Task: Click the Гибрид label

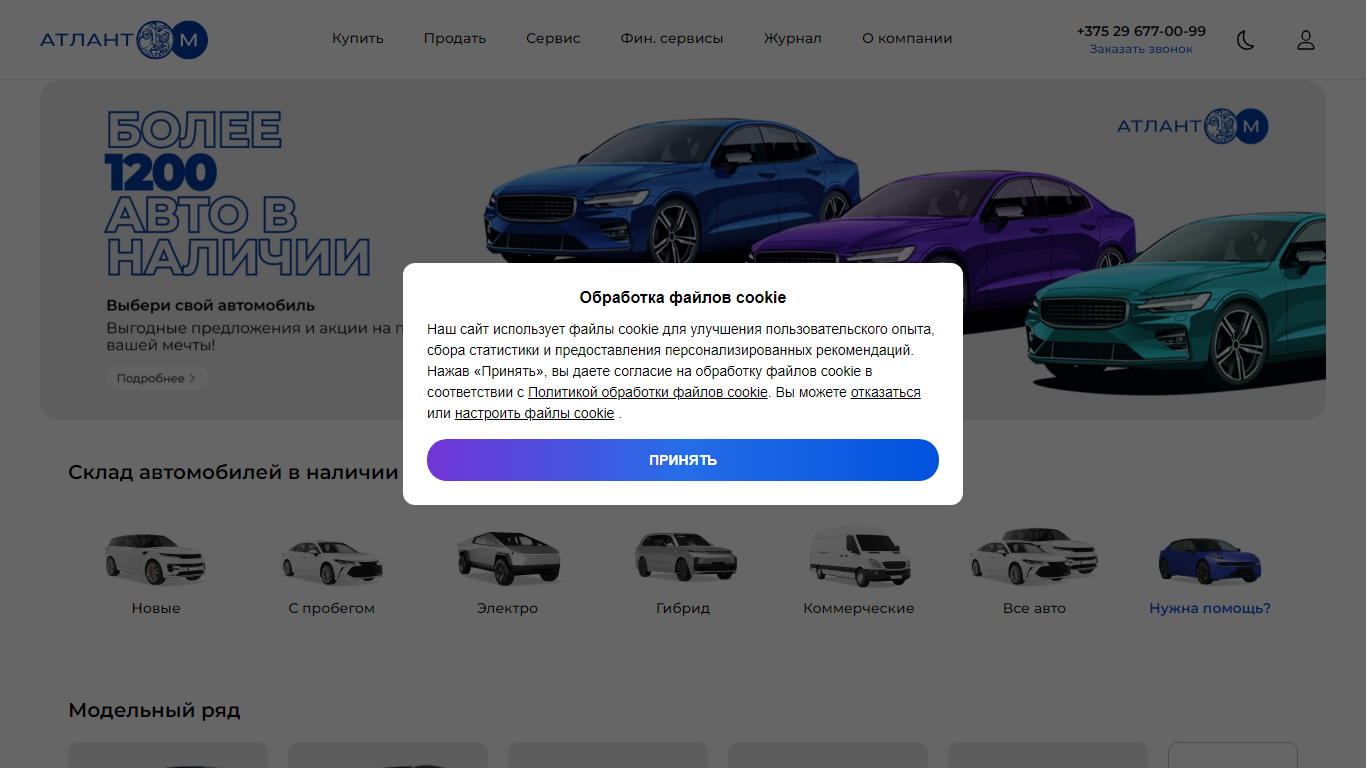Action: [x=683, y=608]
